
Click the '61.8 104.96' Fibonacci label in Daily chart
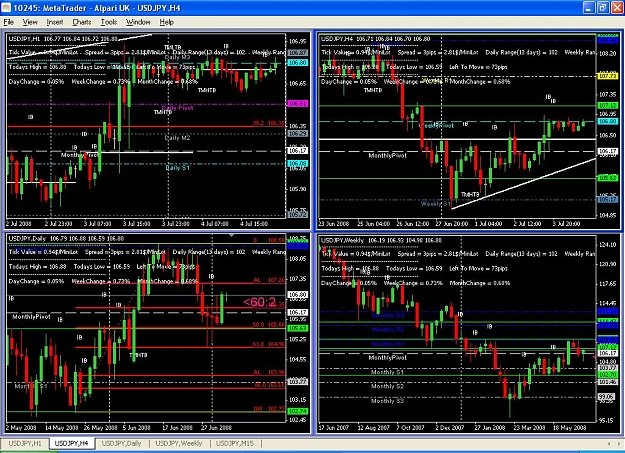tap(269, 344)
